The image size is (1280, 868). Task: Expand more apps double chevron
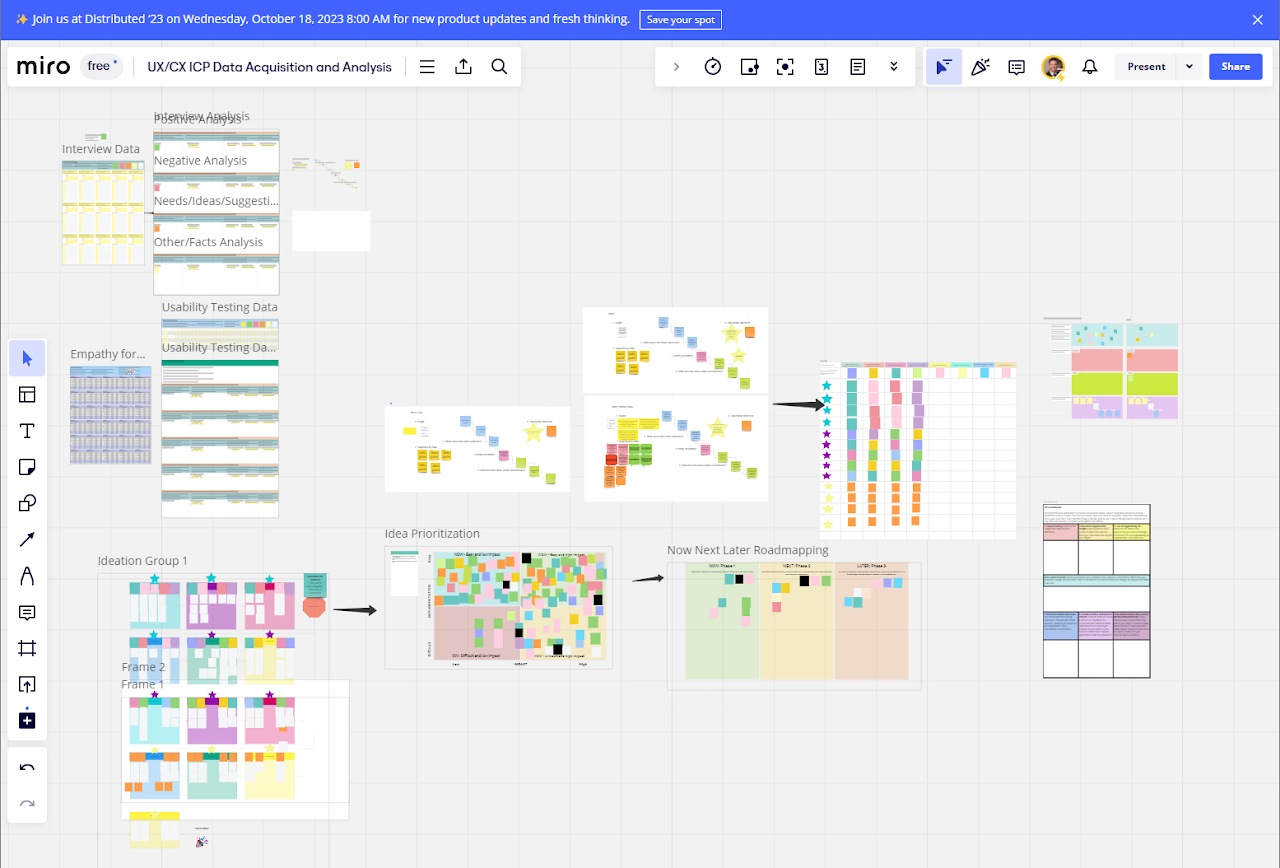coord(894,67)
